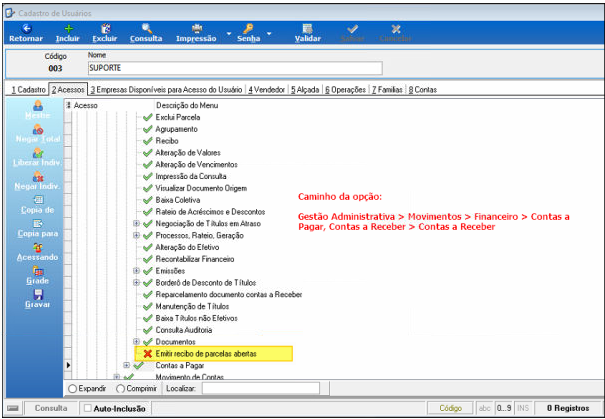The image size is (605, 419).
Task: Click the red X on Emitir recibo row
Action: tap(147, 353)
